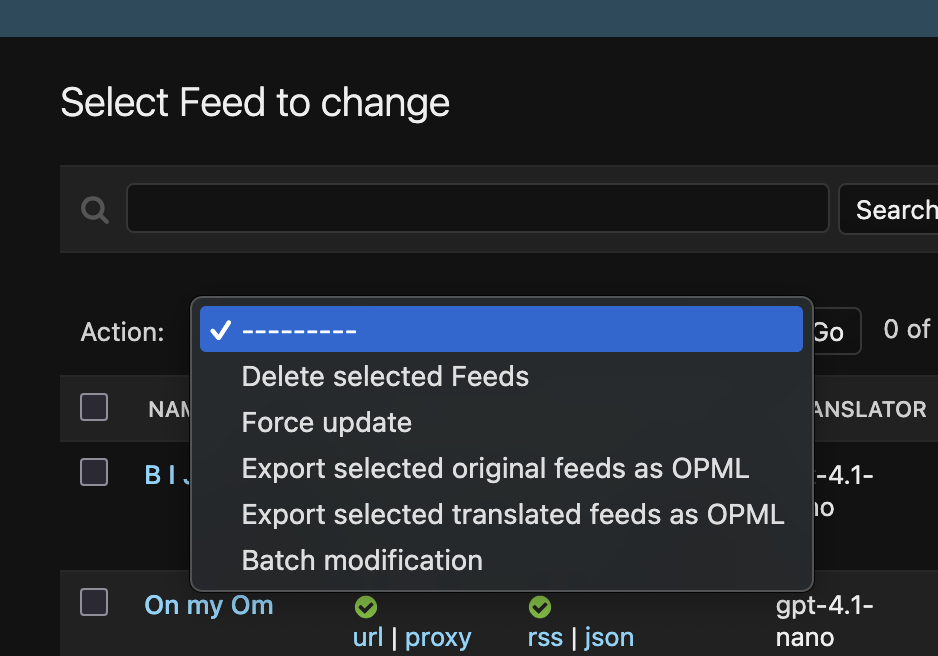Screen dimensions: 938x656
Task: Select Batch modification action
Action: pyautogui.click(x=362, y=560)
